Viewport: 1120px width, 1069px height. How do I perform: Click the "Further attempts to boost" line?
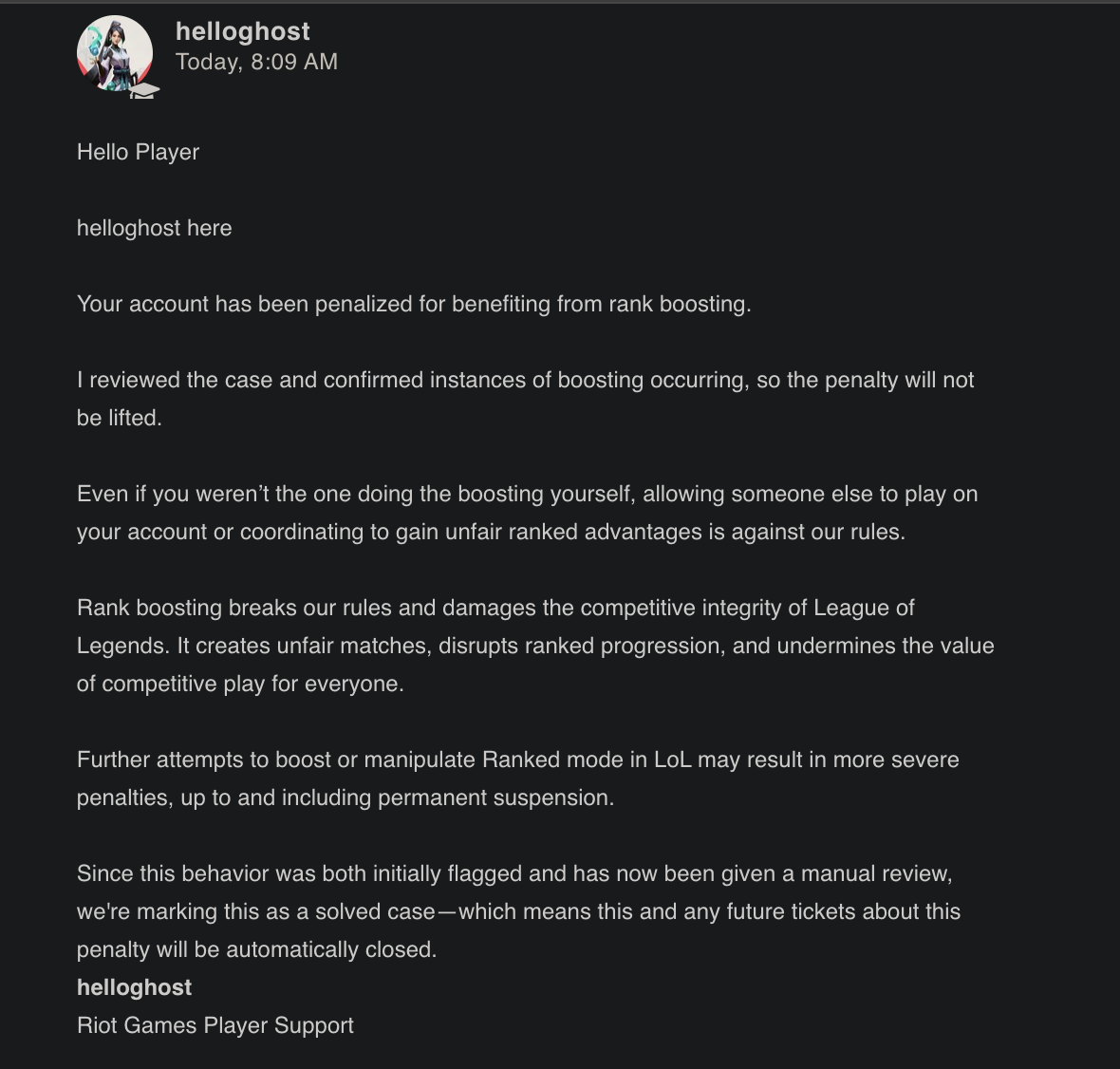click(x=517, y=760)
